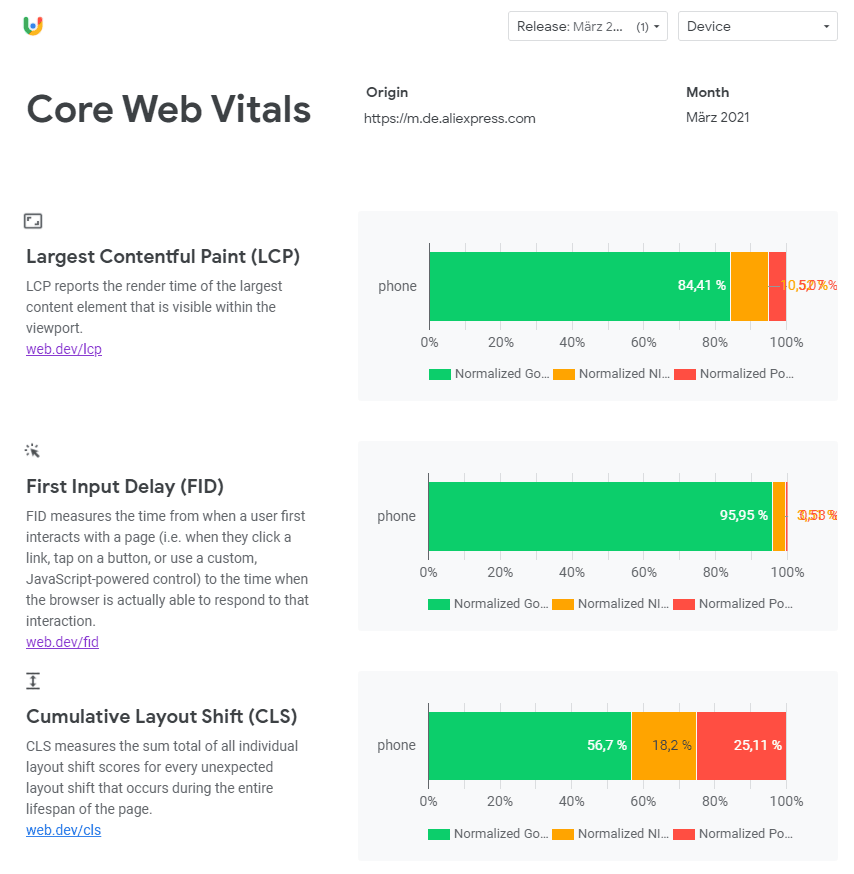Click green Good legend swatch in CLS chart
Image resolution: width=854 pixels, height=874 pixels.
(439, 834)
